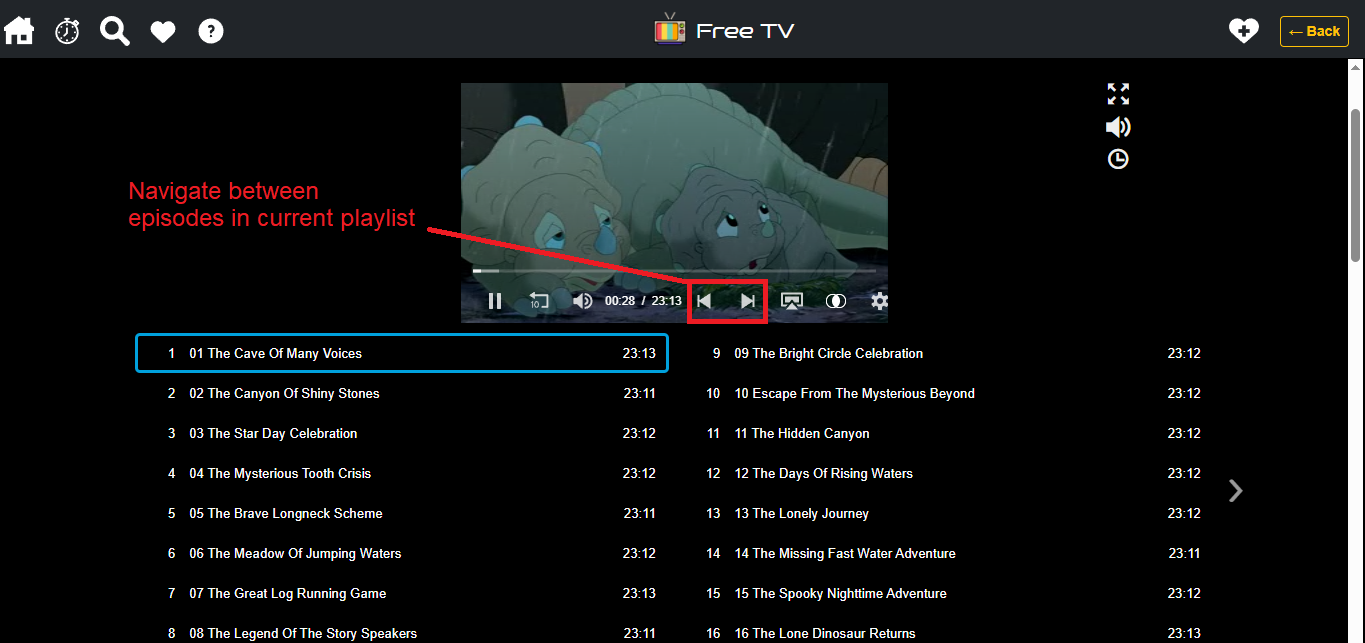Viewport: 1365px width, 643px height.
Task: Click the 00:28 / 23:13 time display
Action: (x=643, y=301)
